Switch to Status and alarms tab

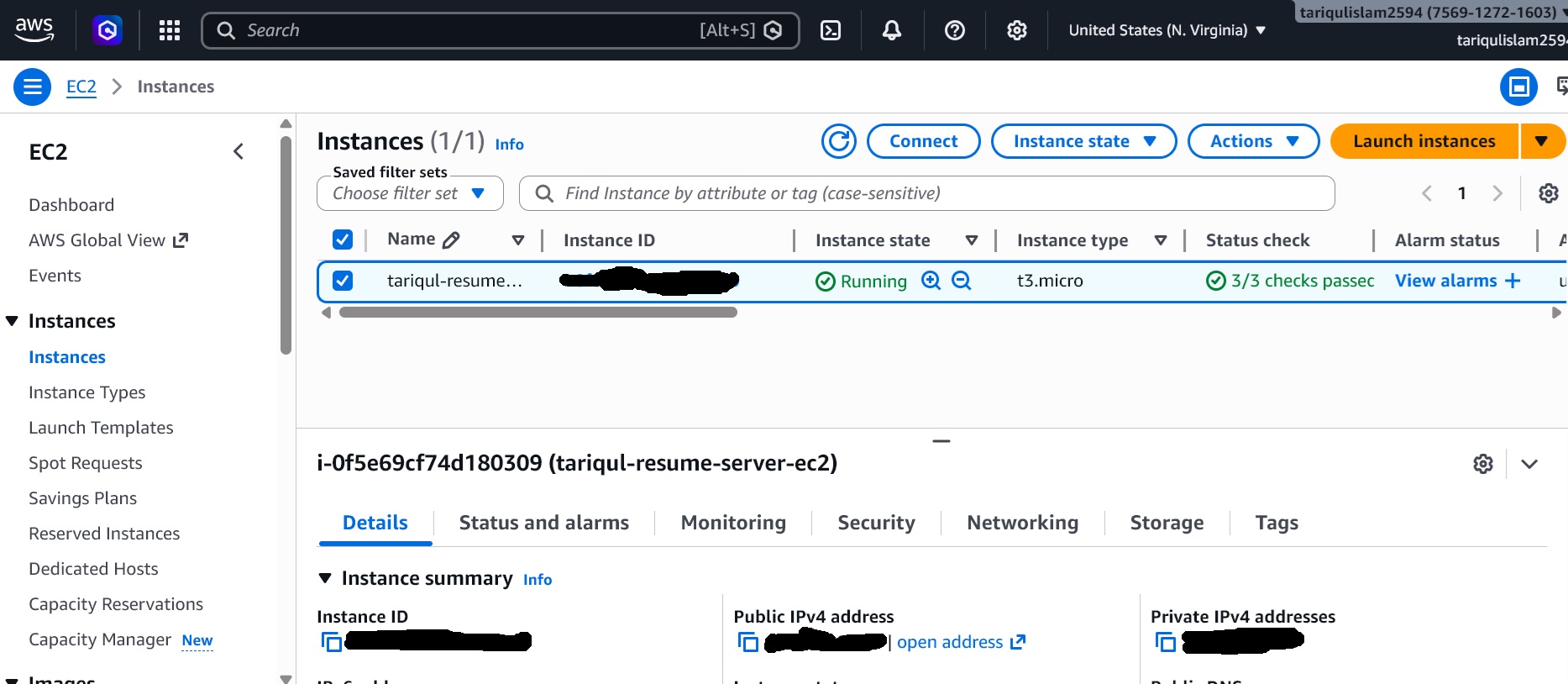coord(544,523)
